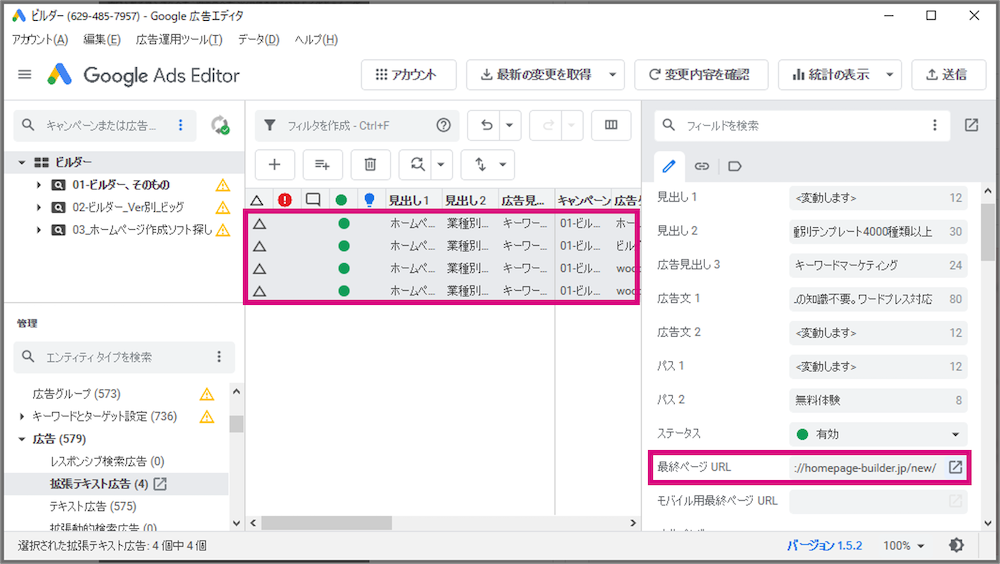Viewport: 1000px width, 564px height.
Task: Open the hamburger navigation menu
Action: click(25, 75)
